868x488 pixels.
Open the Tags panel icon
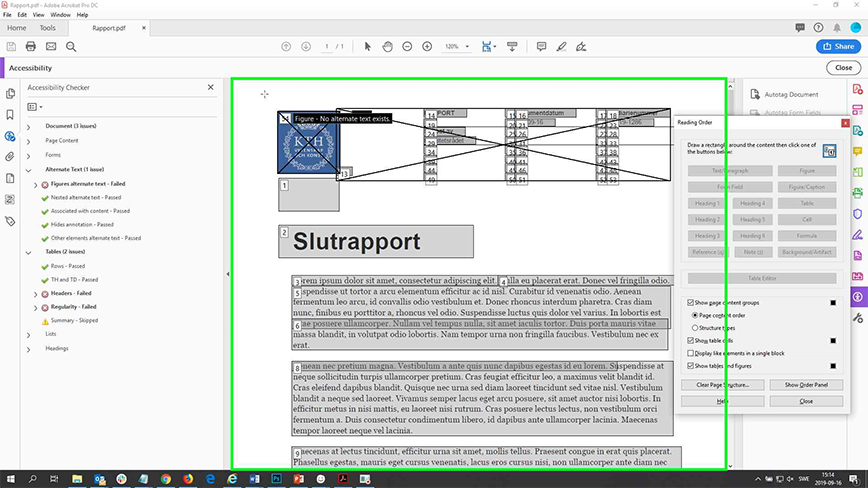tap(10, 221)
